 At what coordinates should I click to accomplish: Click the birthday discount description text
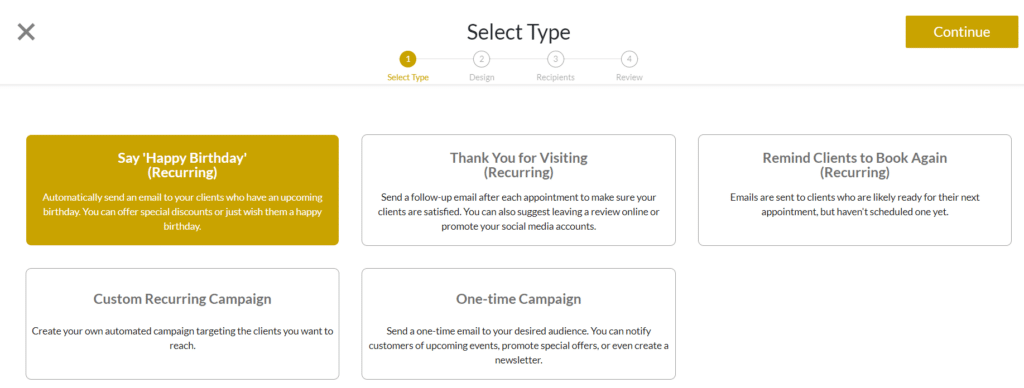(x=182, y=212)
